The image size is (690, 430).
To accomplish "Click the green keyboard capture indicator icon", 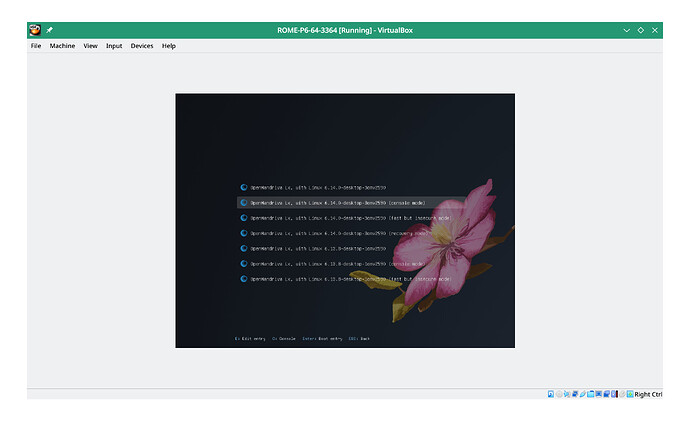I will point(630,395).
